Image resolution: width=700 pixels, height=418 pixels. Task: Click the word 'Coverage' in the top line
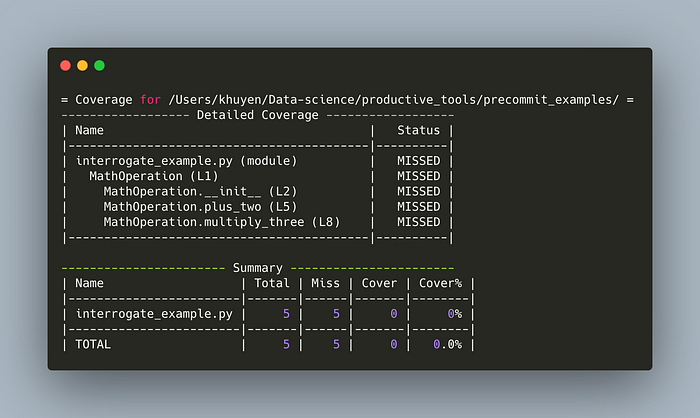tap(104, 100)
